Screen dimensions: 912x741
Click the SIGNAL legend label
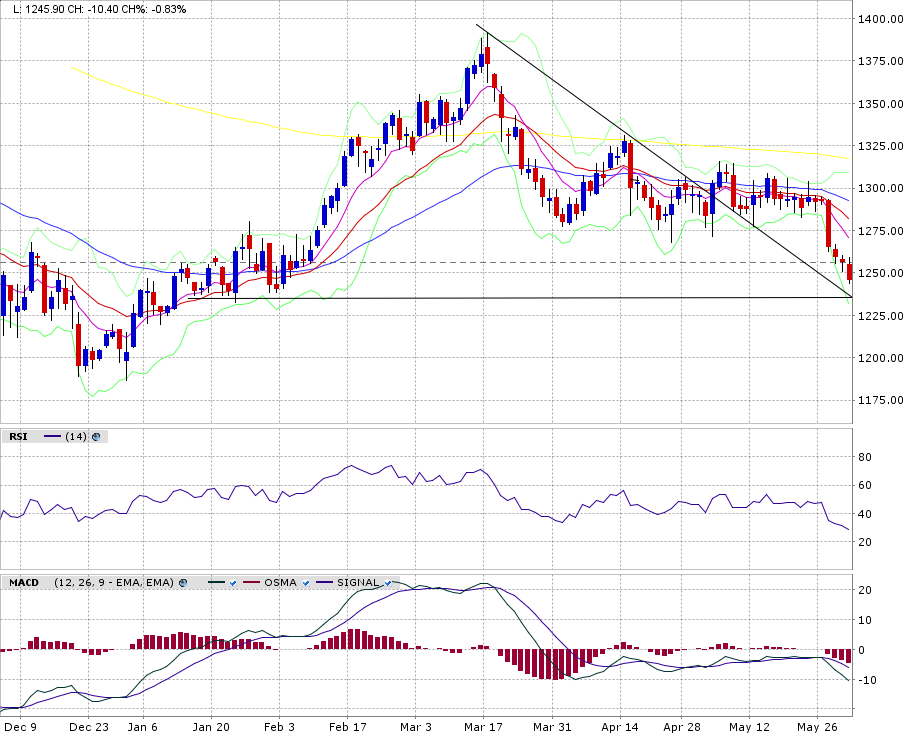click(358, 582)
